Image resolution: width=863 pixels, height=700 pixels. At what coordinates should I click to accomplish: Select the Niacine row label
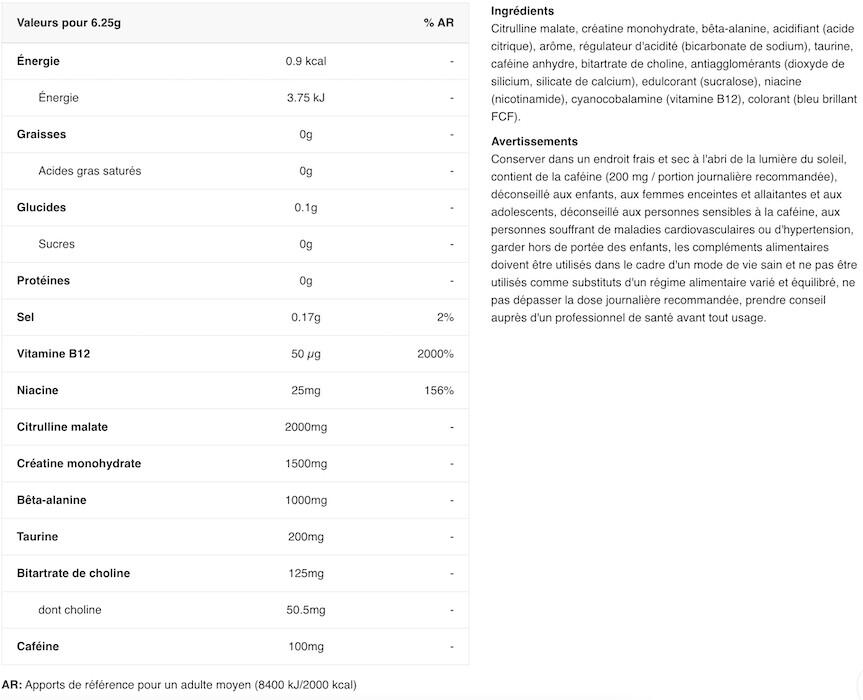[x=40, y=390]
